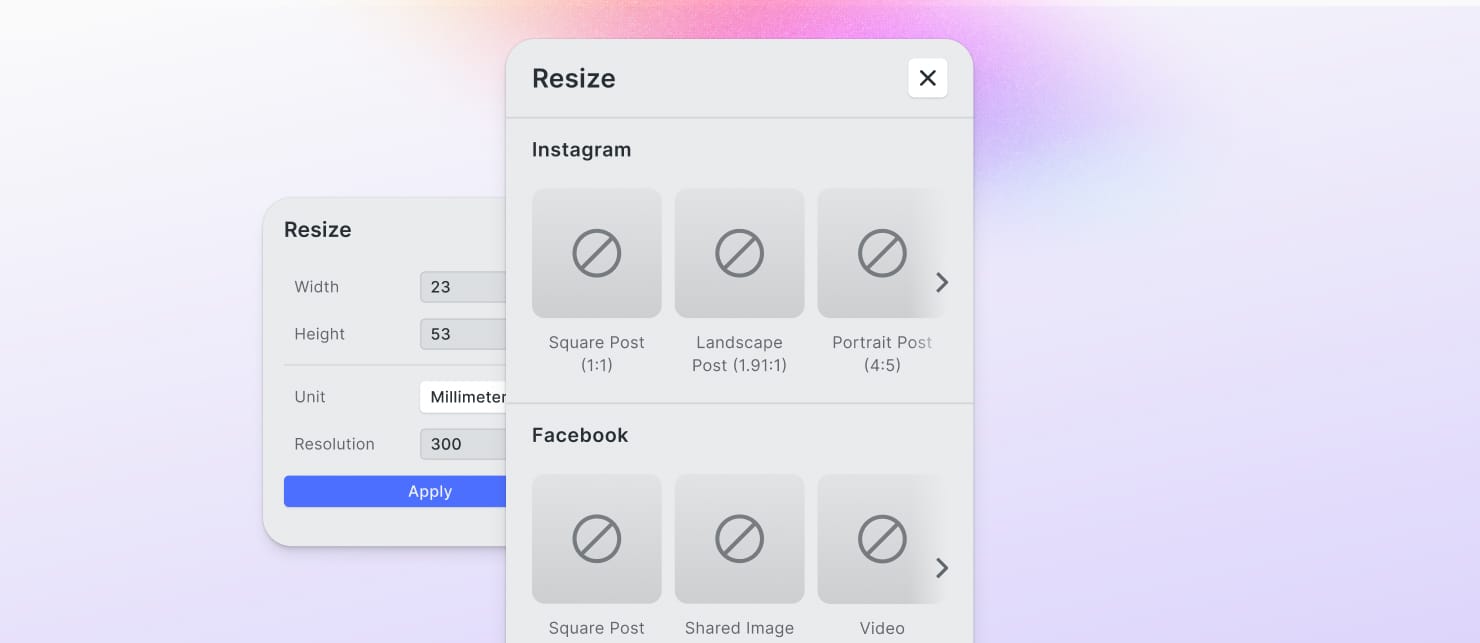Click the 'Landscape Post (1.91:1)' label
Image resolution: width=1480 pixels, height=643 pixels.
pos(740,354)
